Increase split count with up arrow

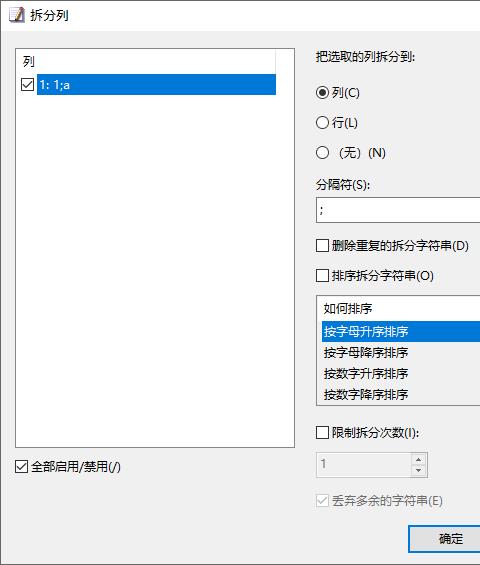coord(419,459)
